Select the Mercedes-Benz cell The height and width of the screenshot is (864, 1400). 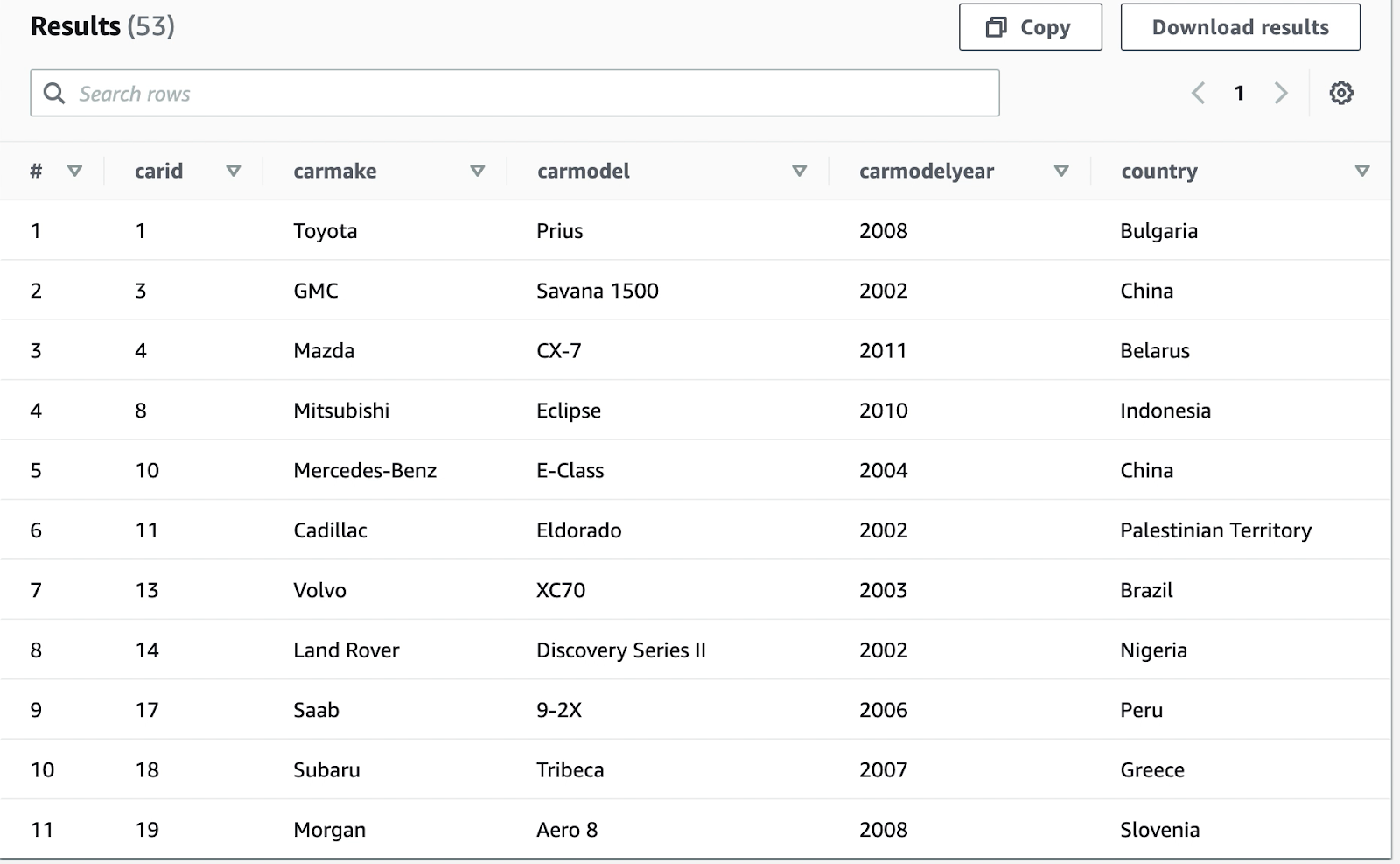[x=365, y=471]
